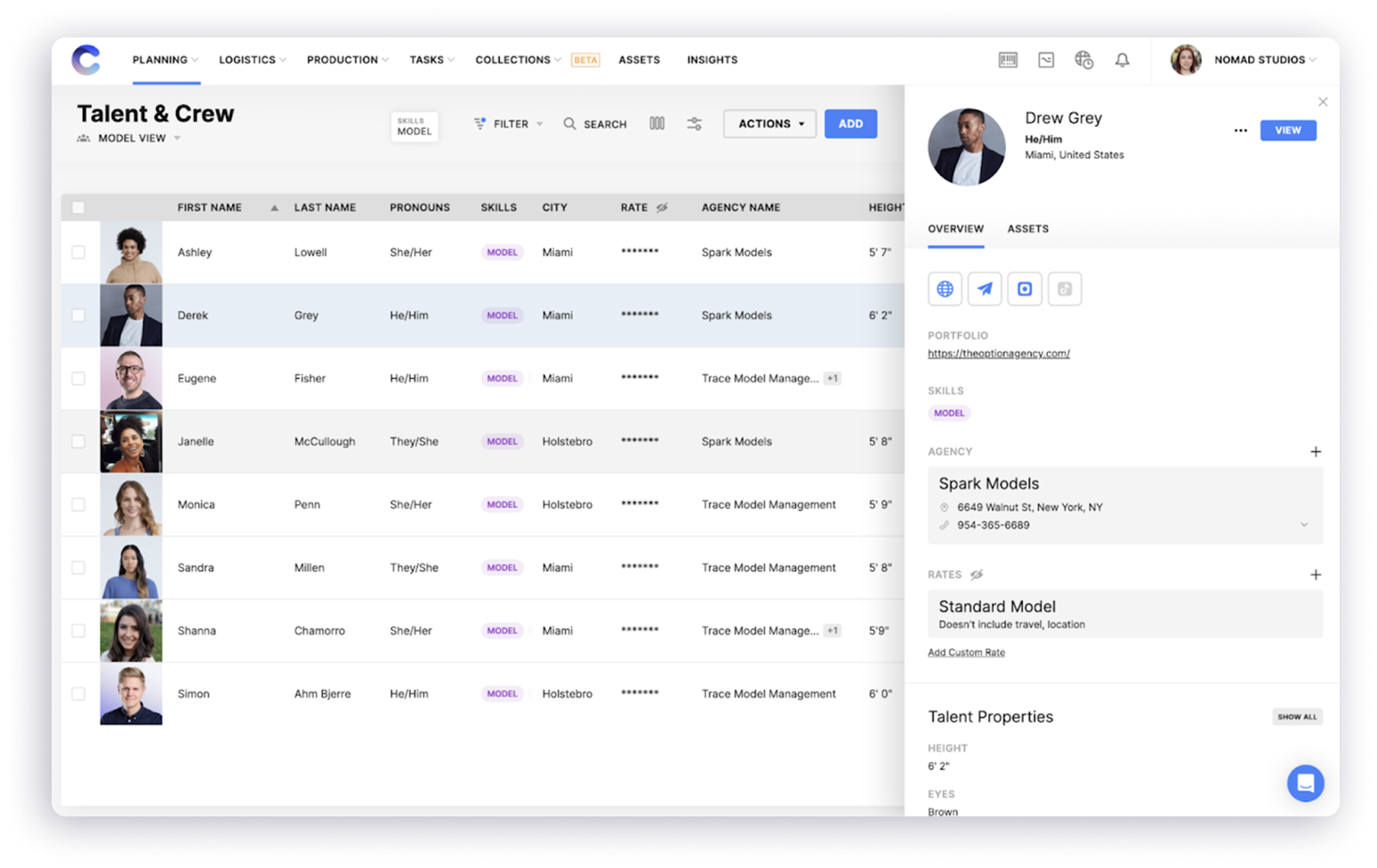Open the Tasks dropdown menu
This screenshot has height=868, width=1377.
click(431, 60)
